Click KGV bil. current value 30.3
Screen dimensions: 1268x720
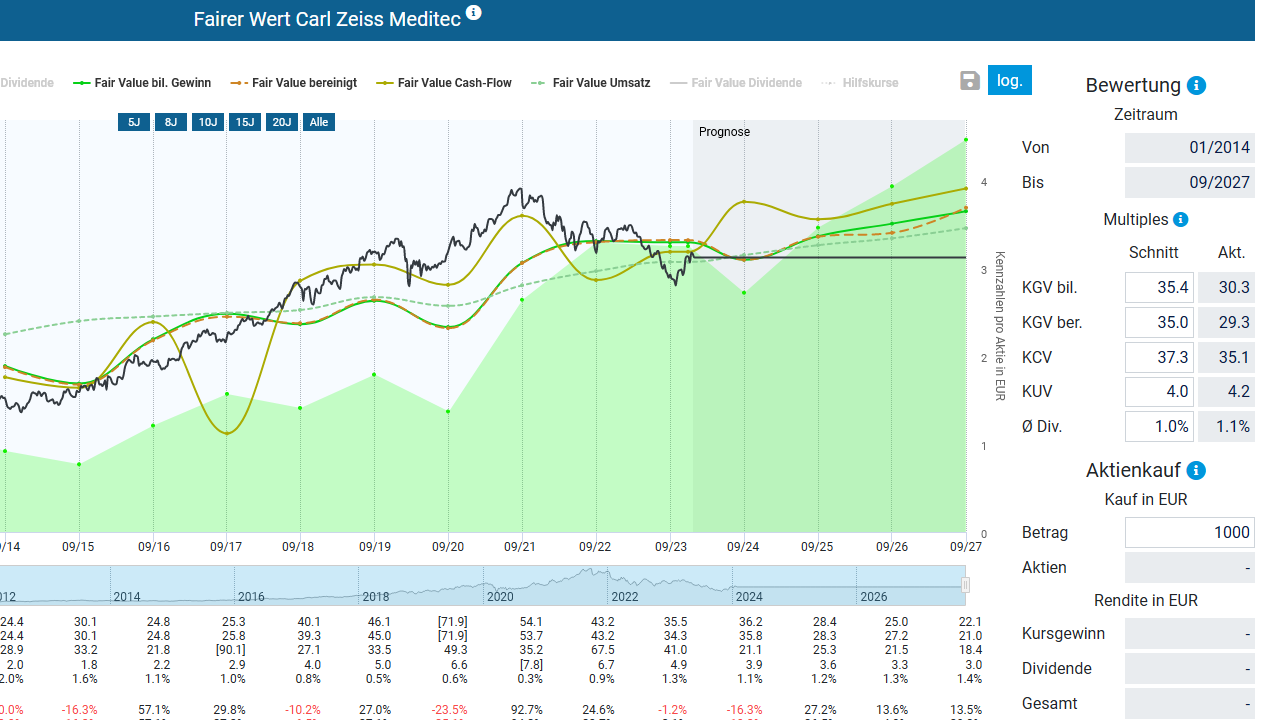1226,288
